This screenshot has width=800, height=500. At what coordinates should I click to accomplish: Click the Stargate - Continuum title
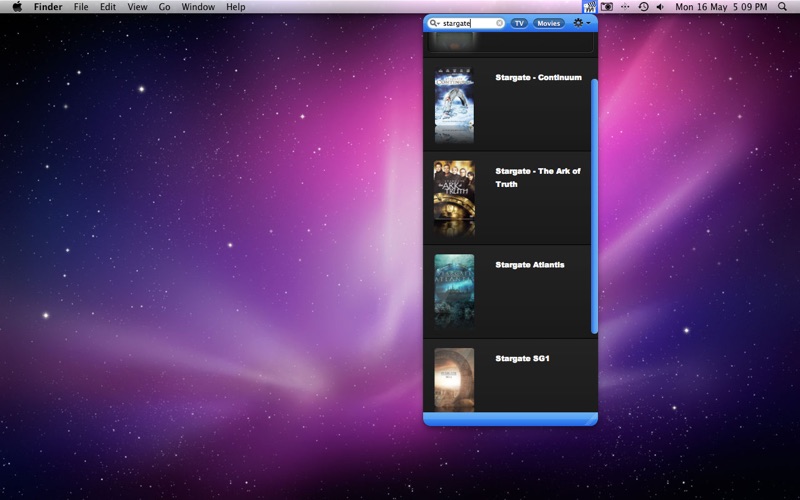point(538,78)
